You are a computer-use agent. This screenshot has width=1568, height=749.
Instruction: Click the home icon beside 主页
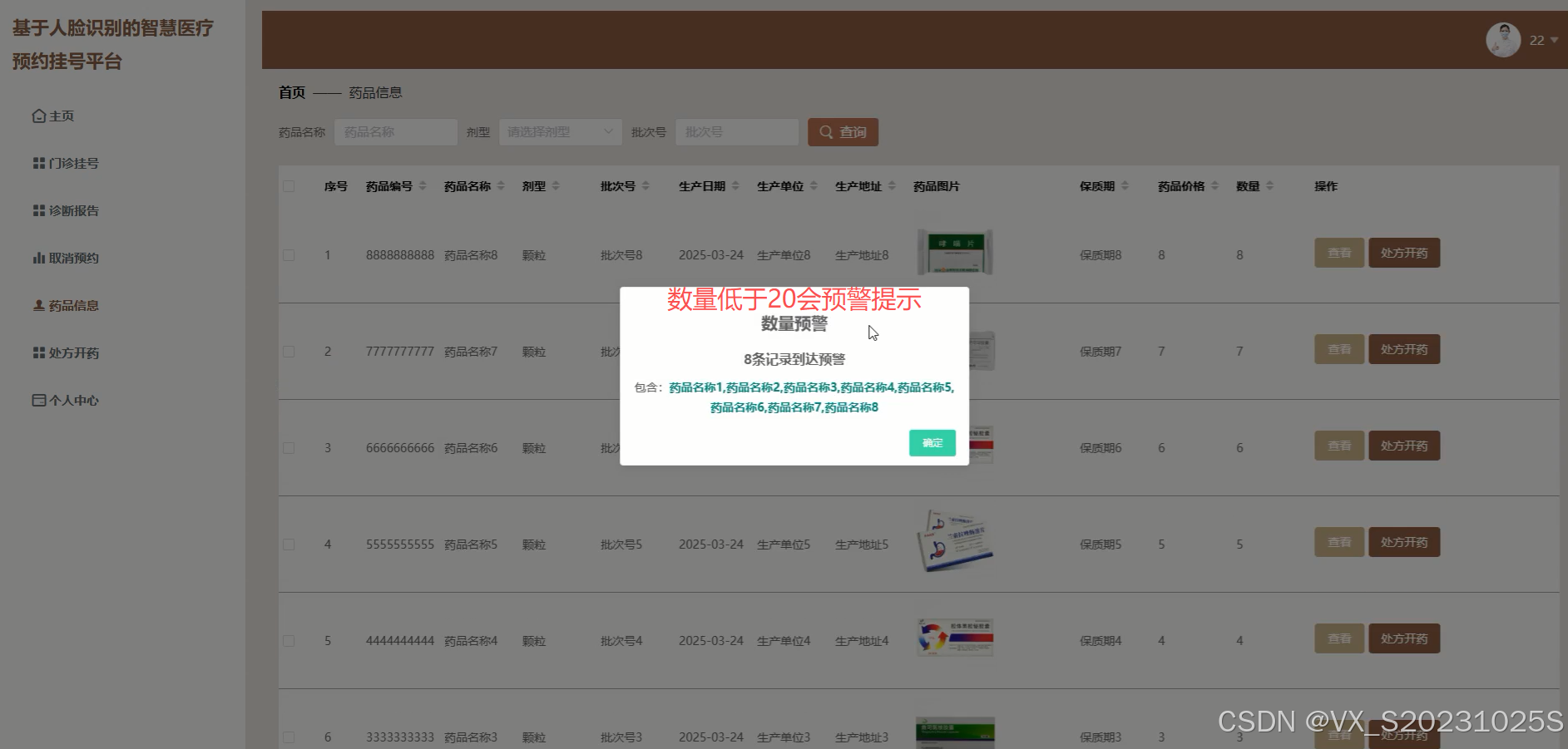39,116
